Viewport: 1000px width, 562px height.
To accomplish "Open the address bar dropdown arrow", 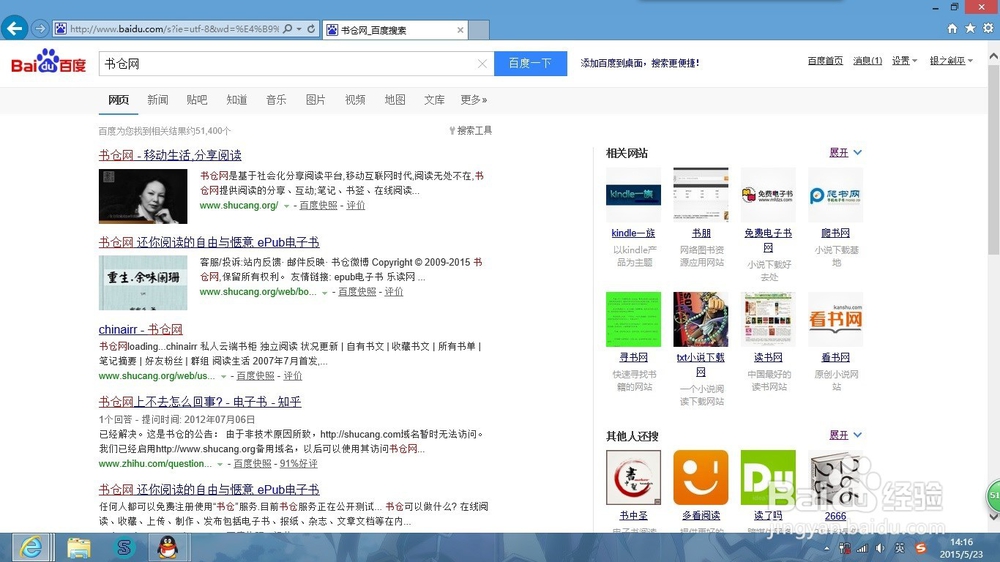I will pos(298,29).
